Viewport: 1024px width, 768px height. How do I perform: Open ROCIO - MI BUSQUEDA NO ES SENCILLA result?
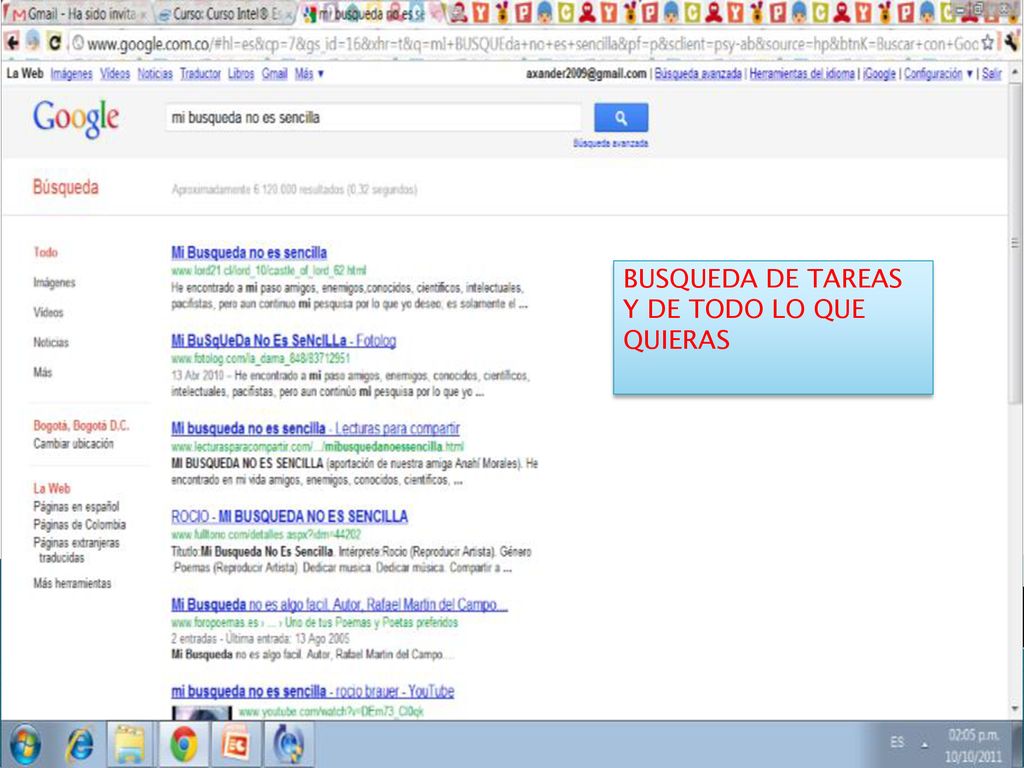point(289,517)
